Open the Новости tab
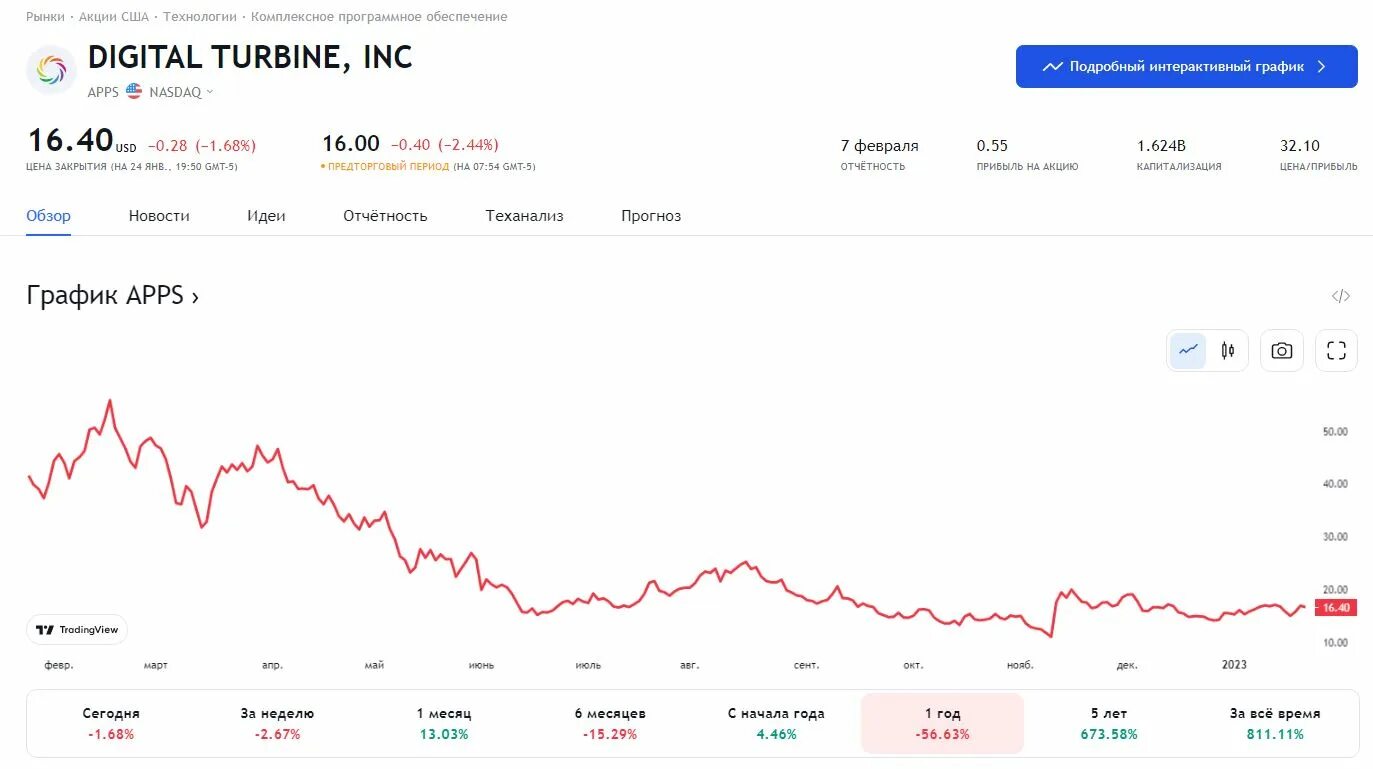The image size is (1373, 769). (x=159, y=216)
